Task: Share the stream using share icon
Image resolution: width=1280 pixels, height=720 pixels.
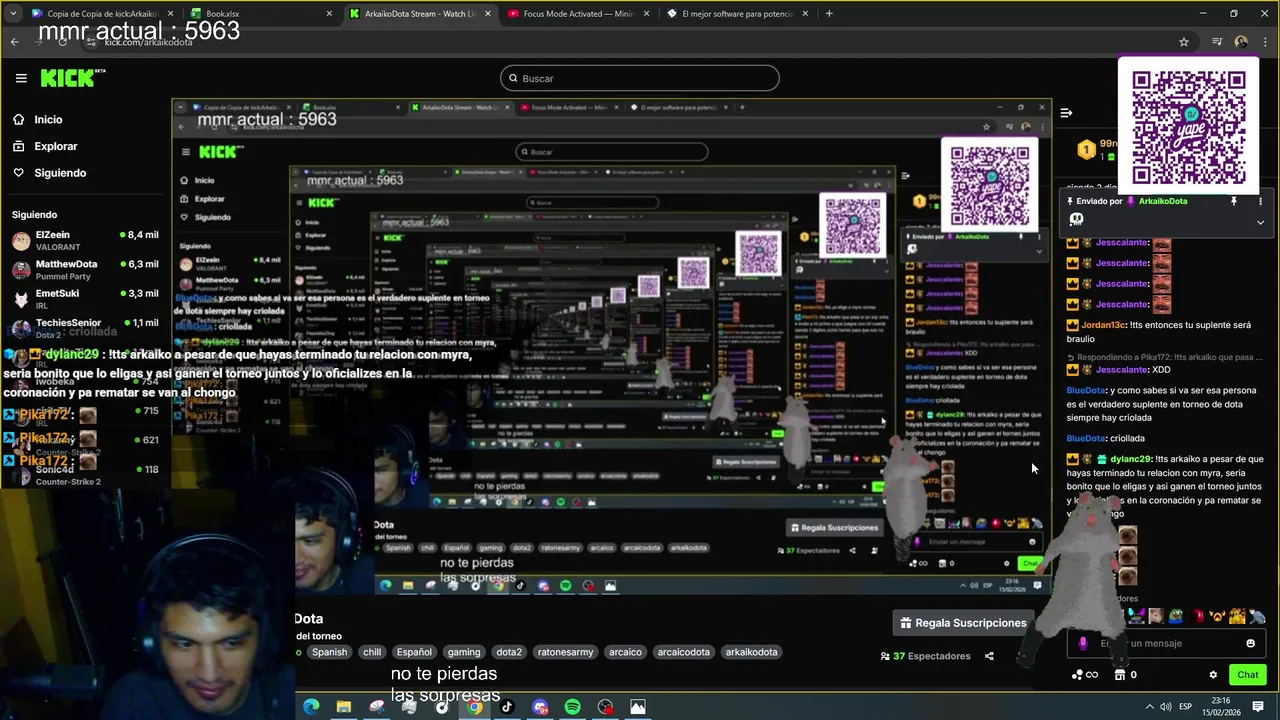Action: tap(989, 656)
